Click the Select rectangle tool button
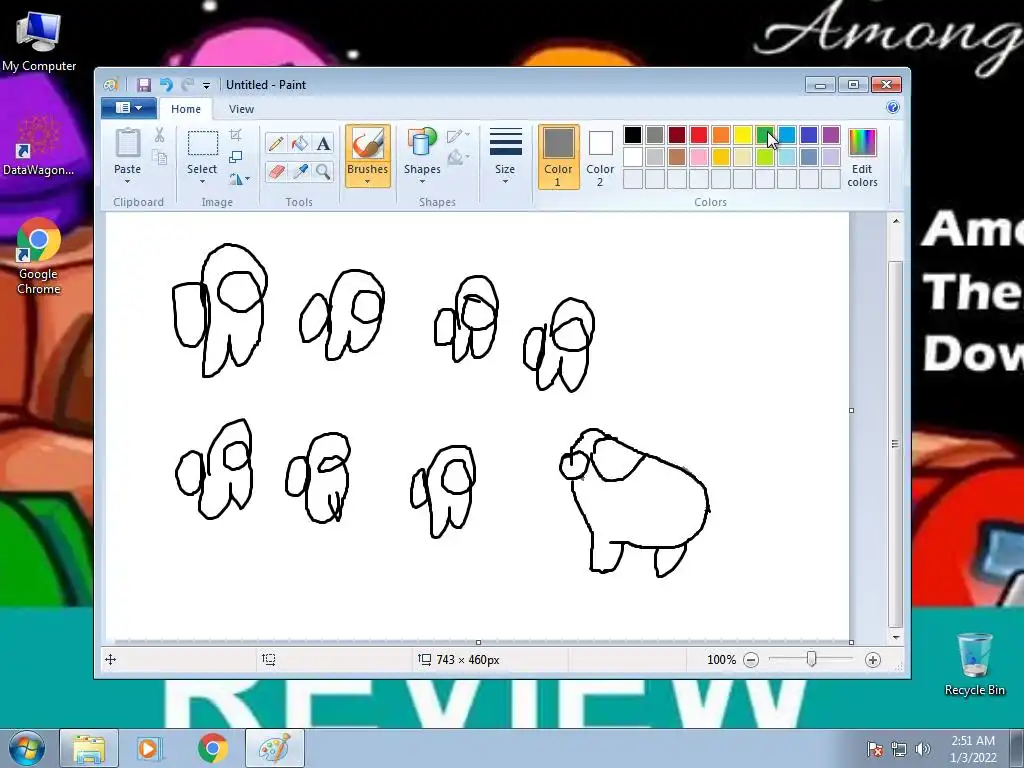Image resolution: width=1024 pixels, height=768 pixels. 202,143
